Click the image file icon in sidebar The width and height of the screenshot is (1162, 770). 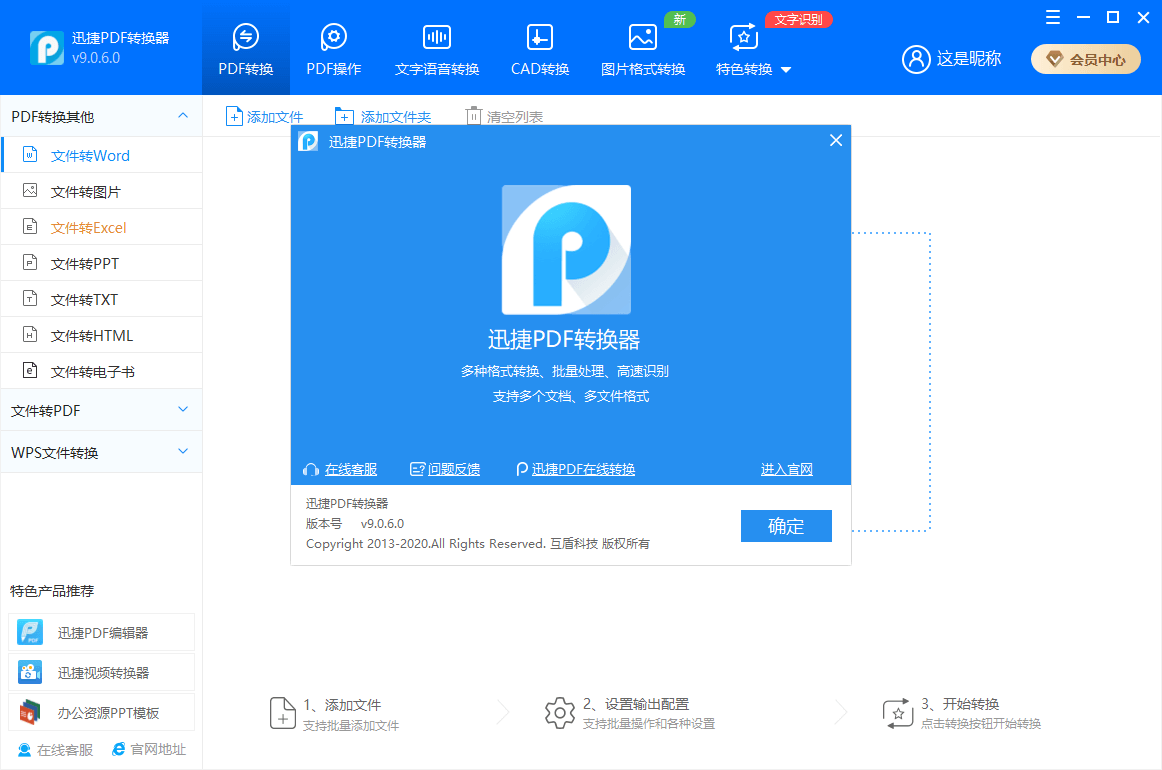tap(30, 190)
